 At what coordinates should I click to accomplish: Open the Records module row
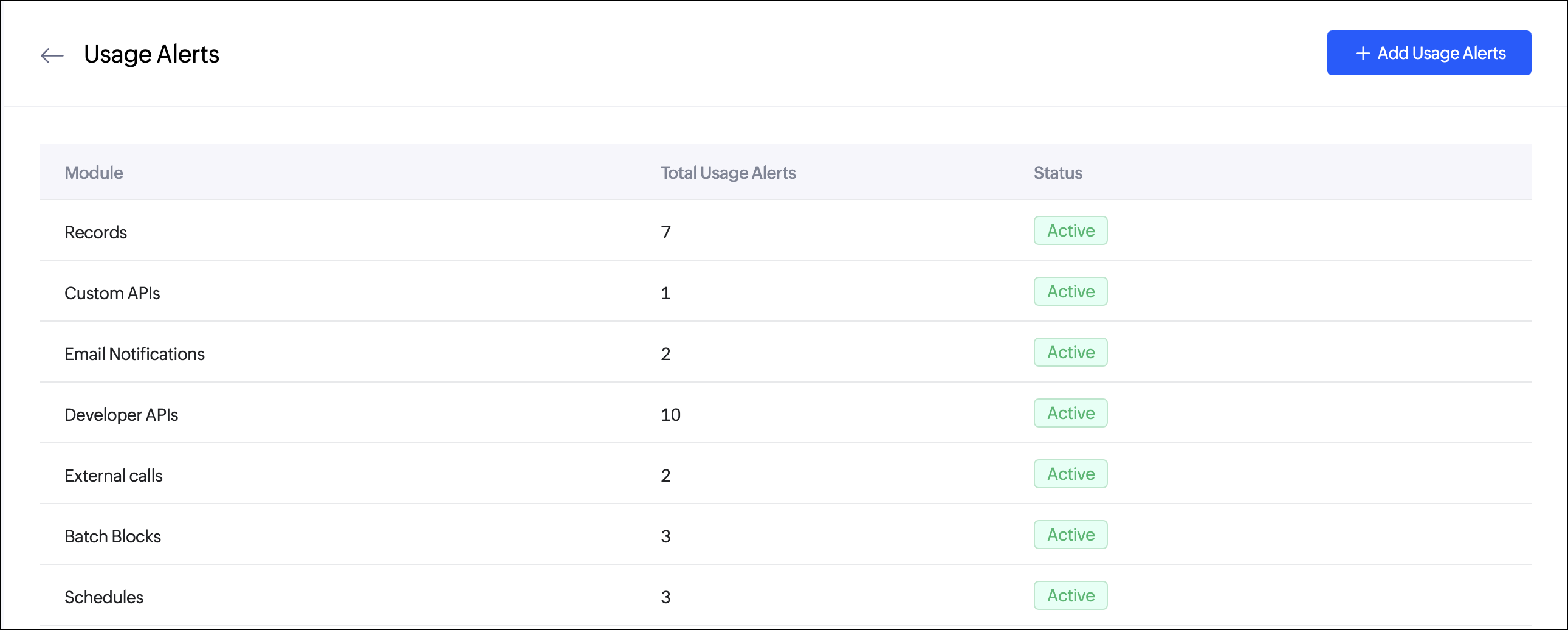coord(95,232)
